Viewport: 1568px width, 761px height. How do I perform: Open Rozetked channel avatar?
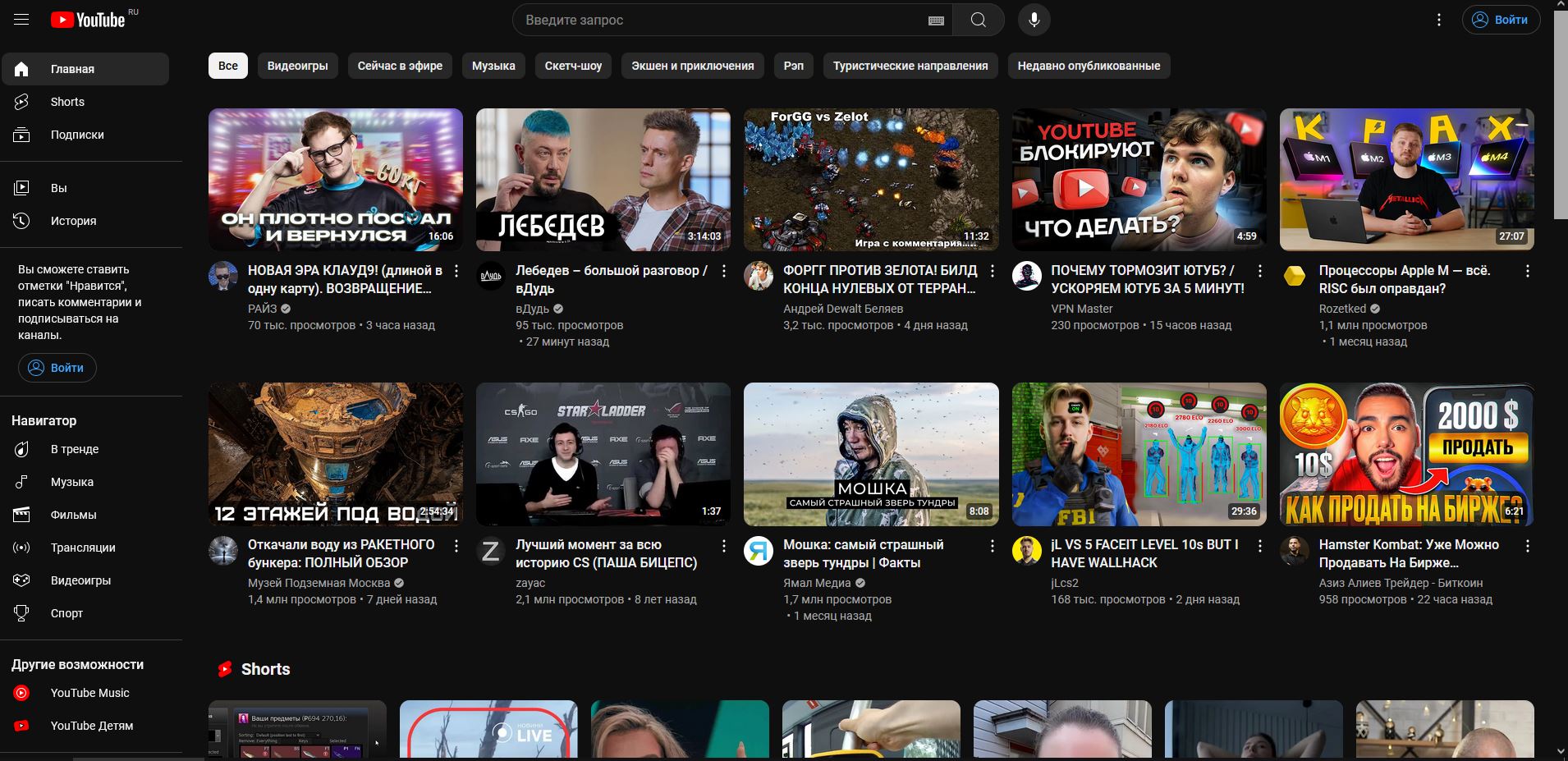click(1295, 277)
